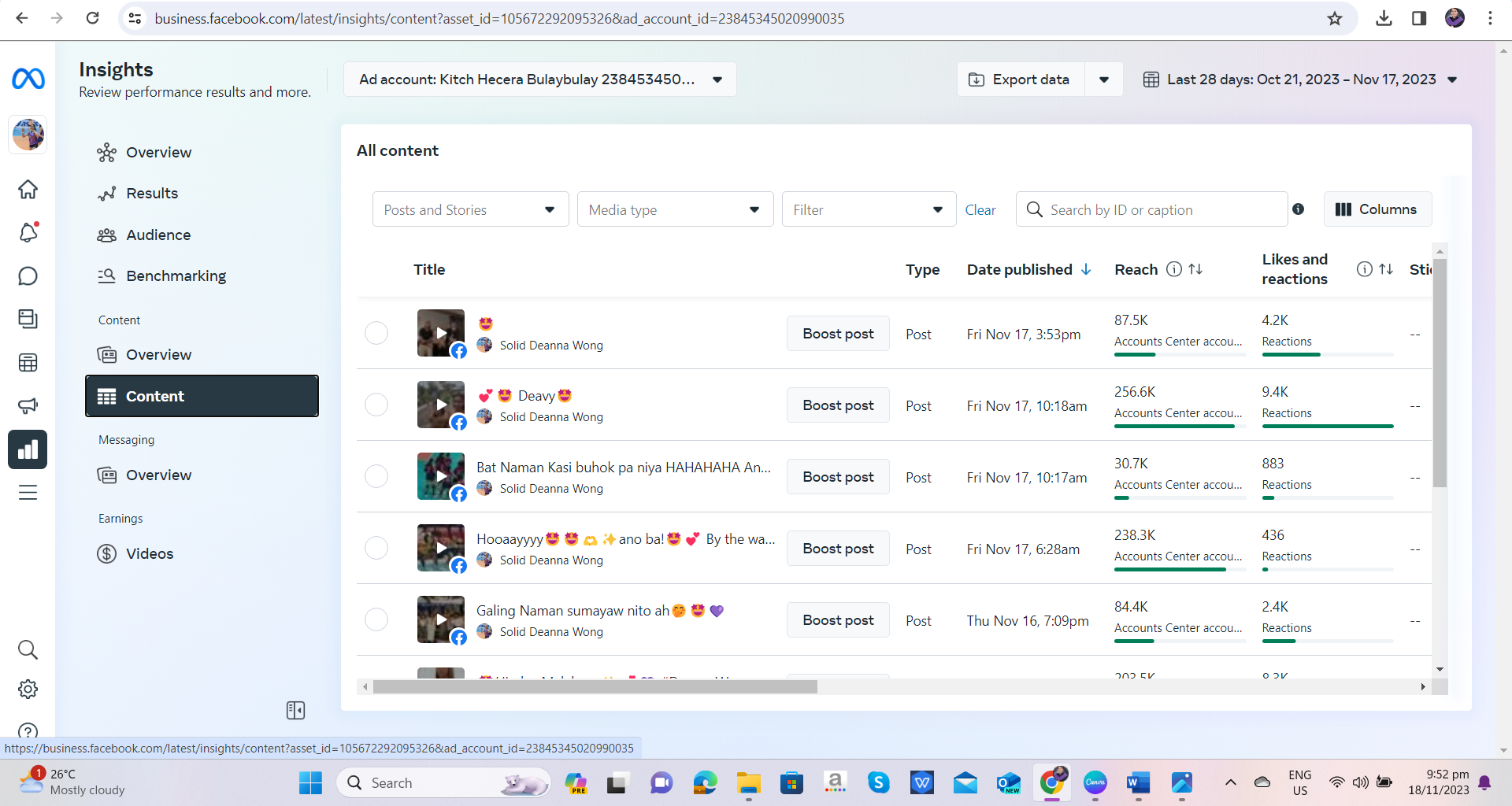Image resolution: width=1512 pixels, height=806 pixels.
Task: Click the Windows taskbar Search box
Action: tap(443, 783)
